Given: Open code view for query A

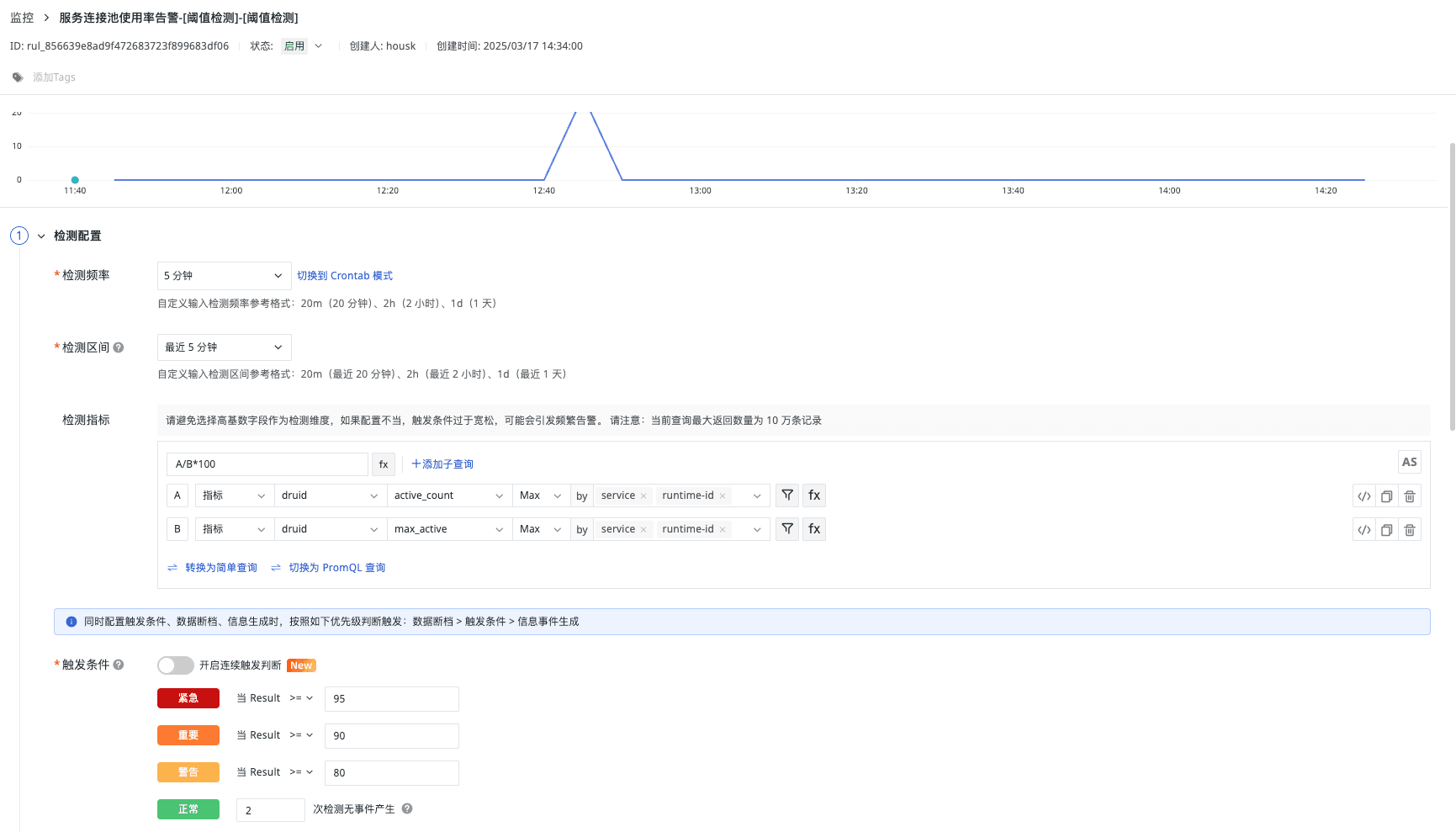Looking at the screenshot, I should pos(1364,496).
